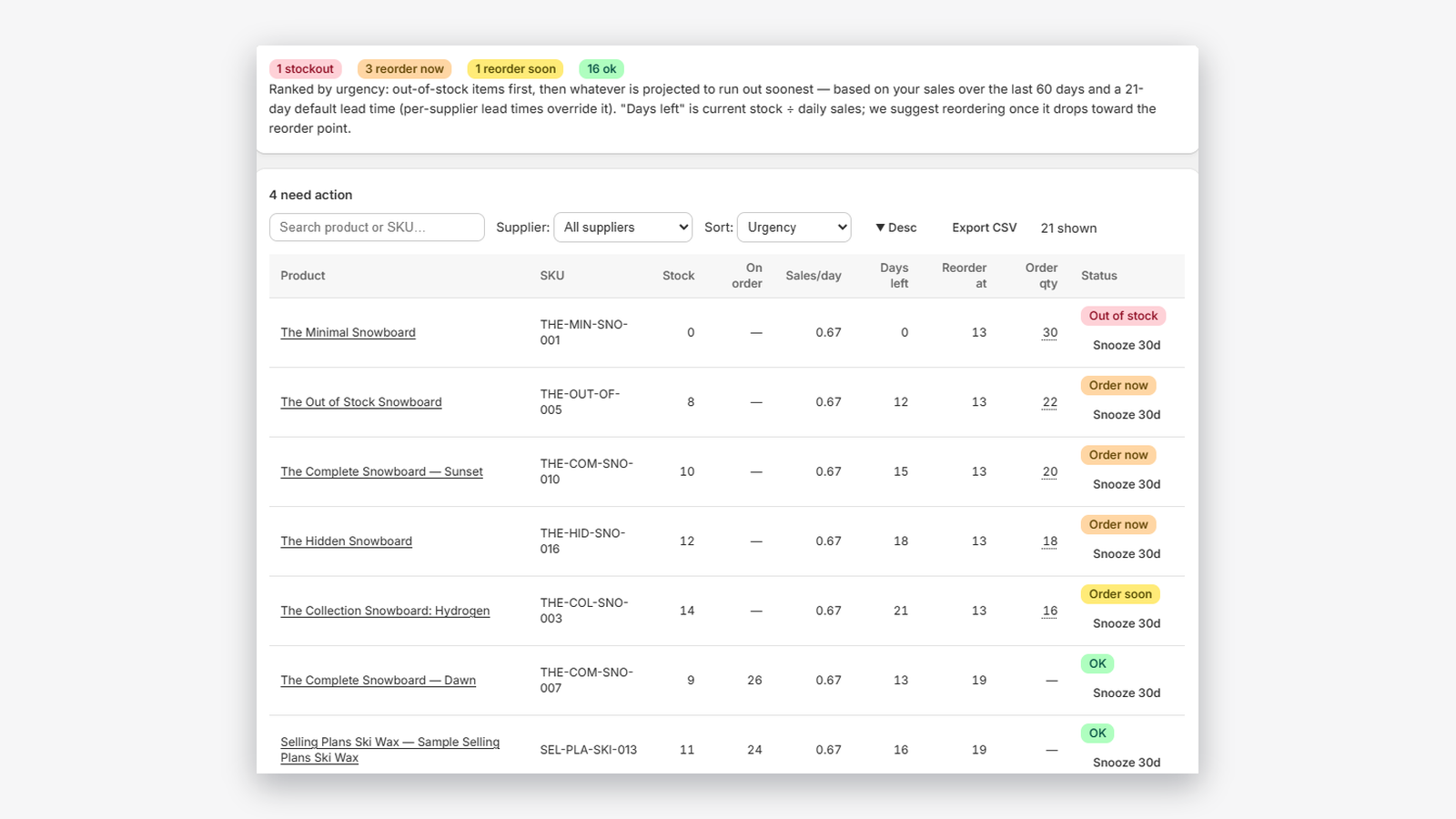This screenshot has height=819, width=1456.
Task: Snooze The Collection Snowboard: Hydrogen for 30d
Action: (x=1127, y=624)
